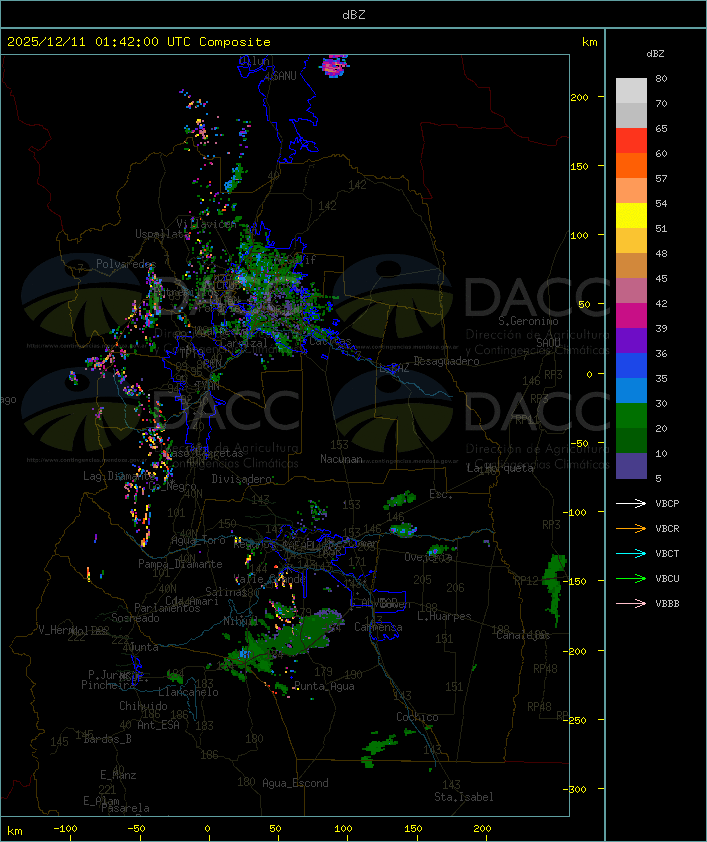This screenshot has width=707, height=842.
Task: Click the Pampa_Diamante place label
Action: click(x=180, y=564)
